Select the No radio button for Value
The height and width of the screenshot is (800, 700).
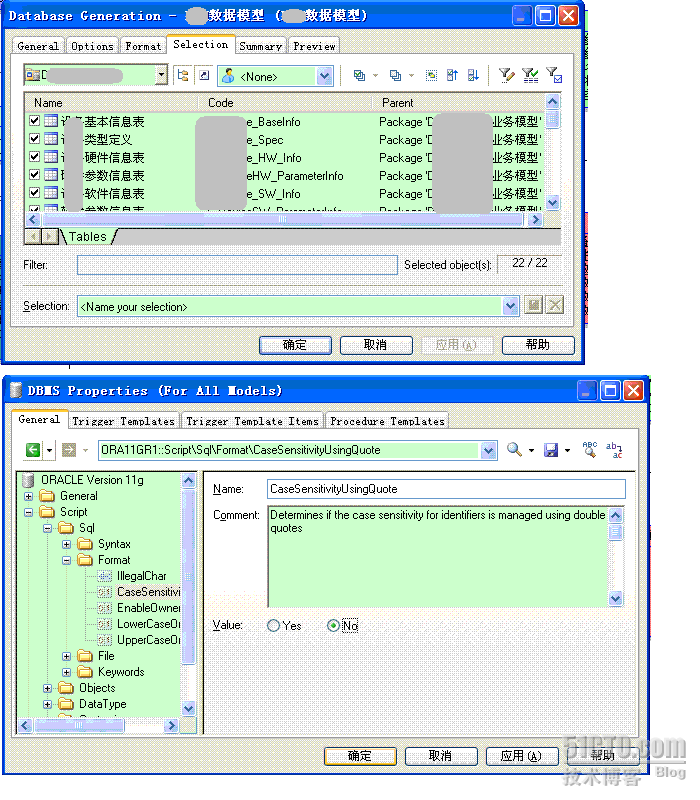333,626
